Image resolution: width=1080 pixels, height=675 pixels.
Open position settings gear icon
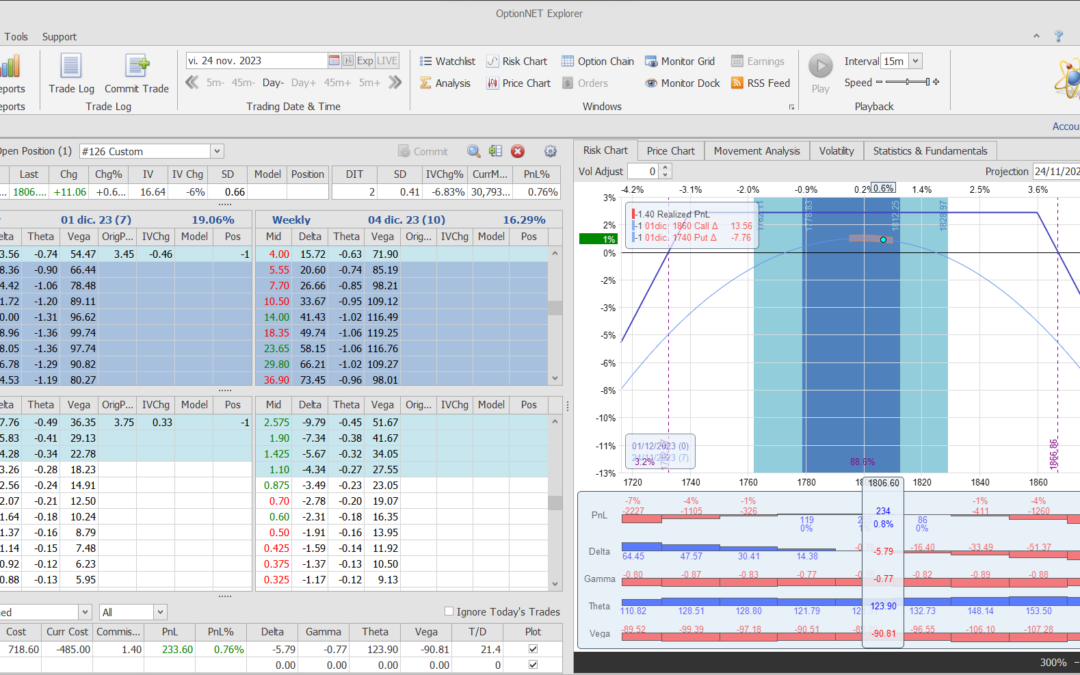click(550, 151)
